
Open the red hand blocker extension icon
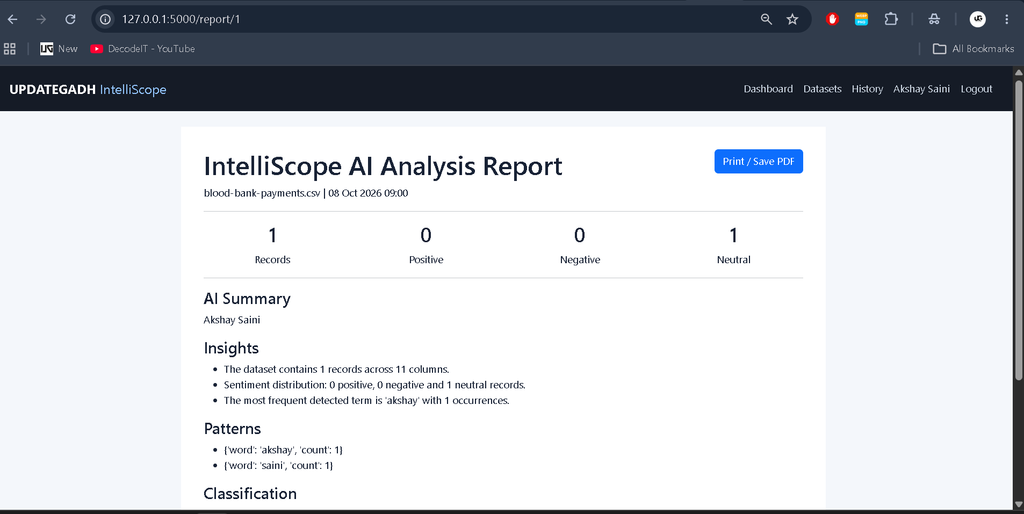coord(832,20)
